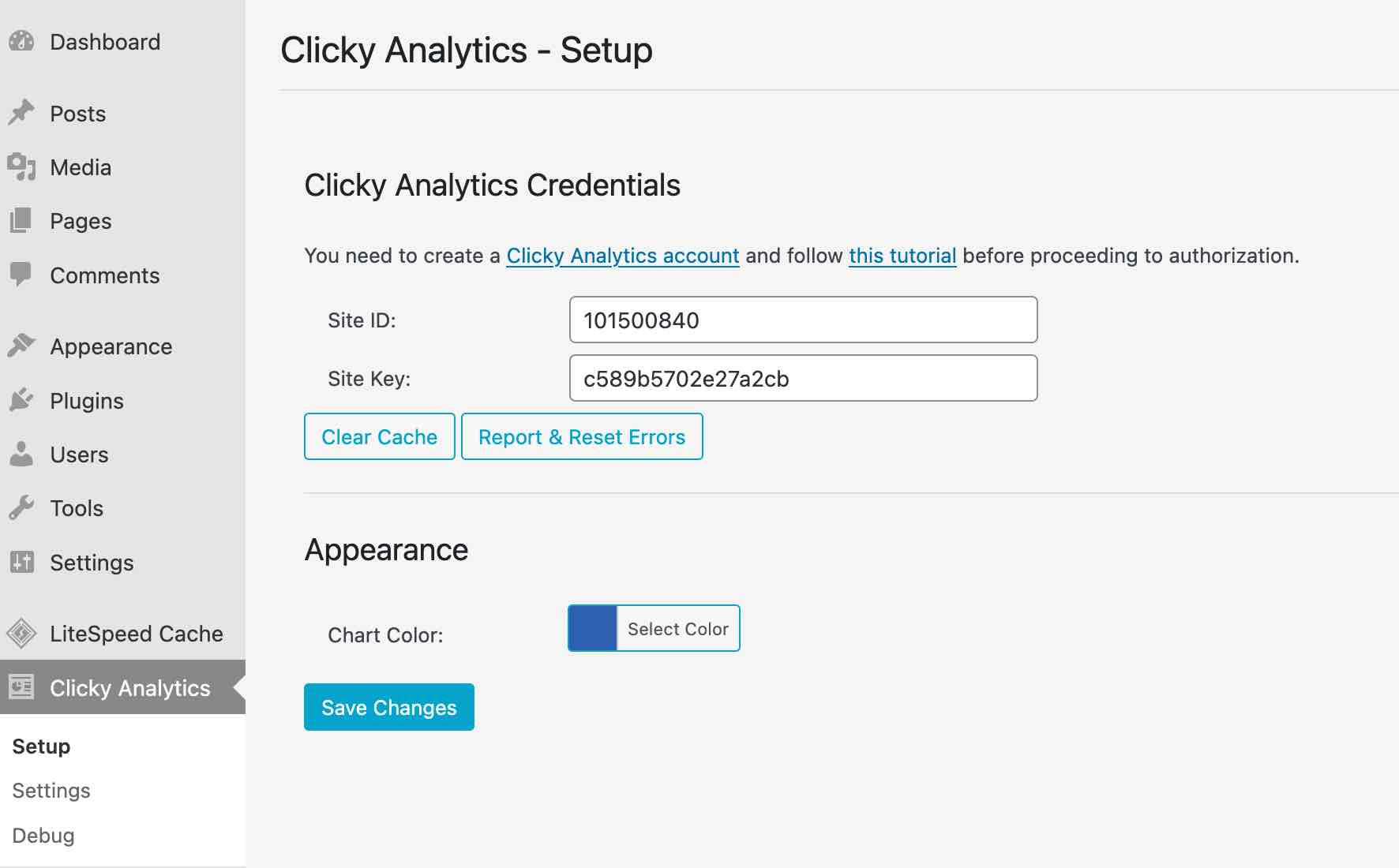The height and width of the screenshot is (868, 1399).
Task: Click the LiteSpeed Cache diamond icon
Action: pyautogui.click(x=21, y=633)
